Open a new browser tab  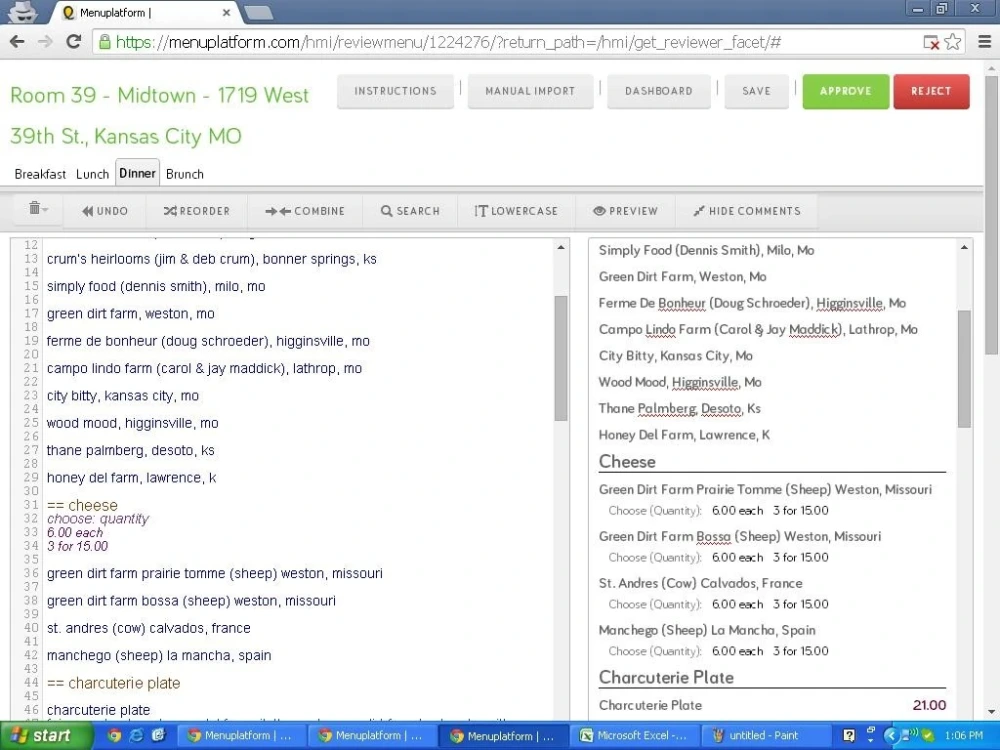coord(258,12)
